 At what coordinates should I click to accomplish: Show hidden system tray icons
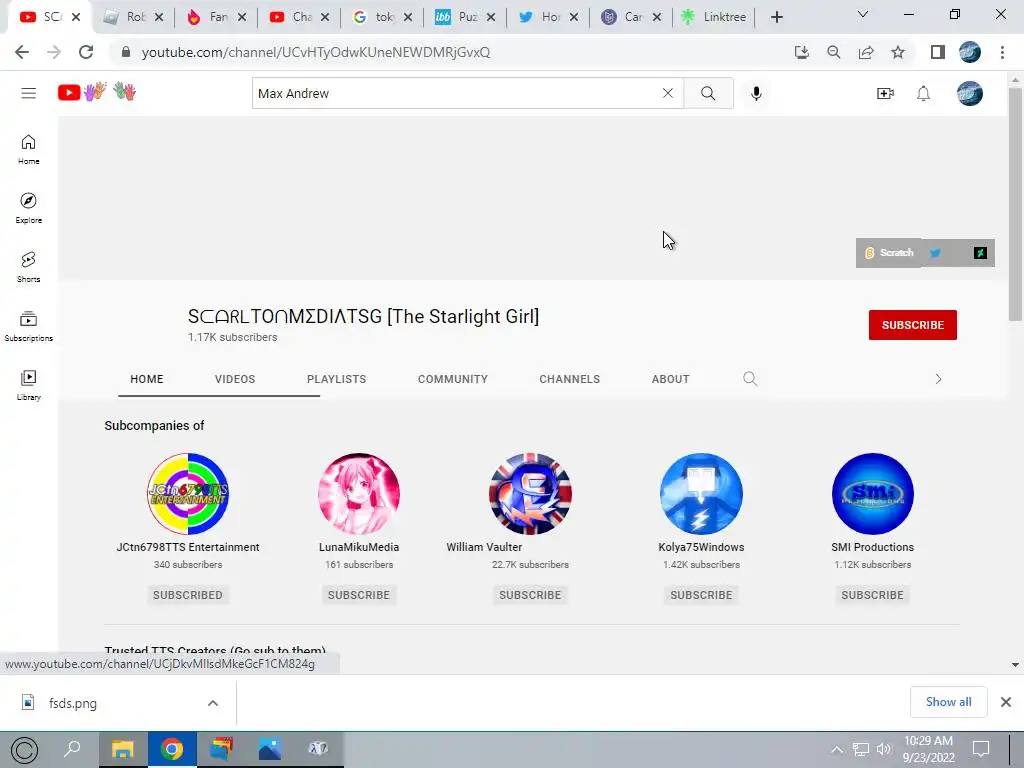point(837,750)
